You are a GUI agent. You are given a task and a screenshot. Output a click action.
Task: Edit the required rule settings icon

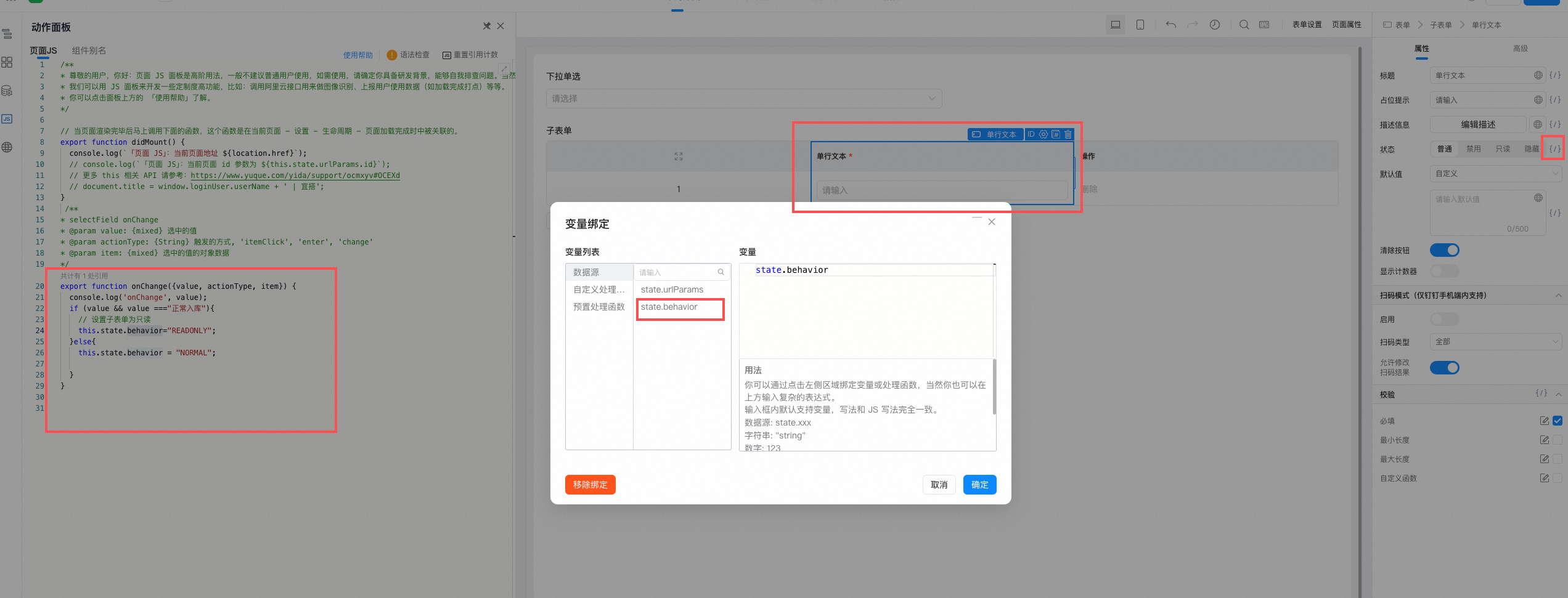(x=1545, y=421)
